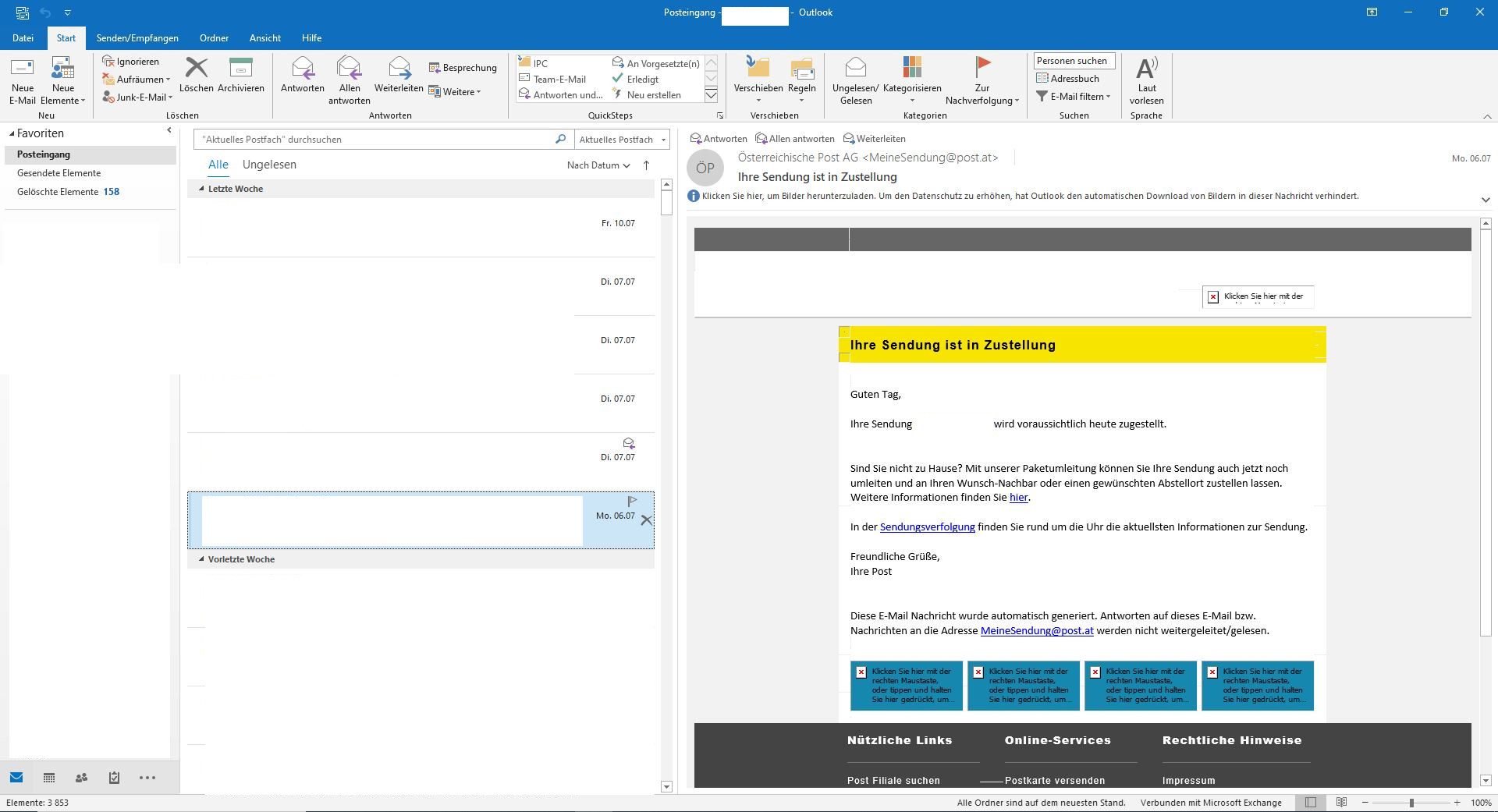Open the Calendar view icon
The width and height of the screenshot is (1498, 812).
(49, 778)
